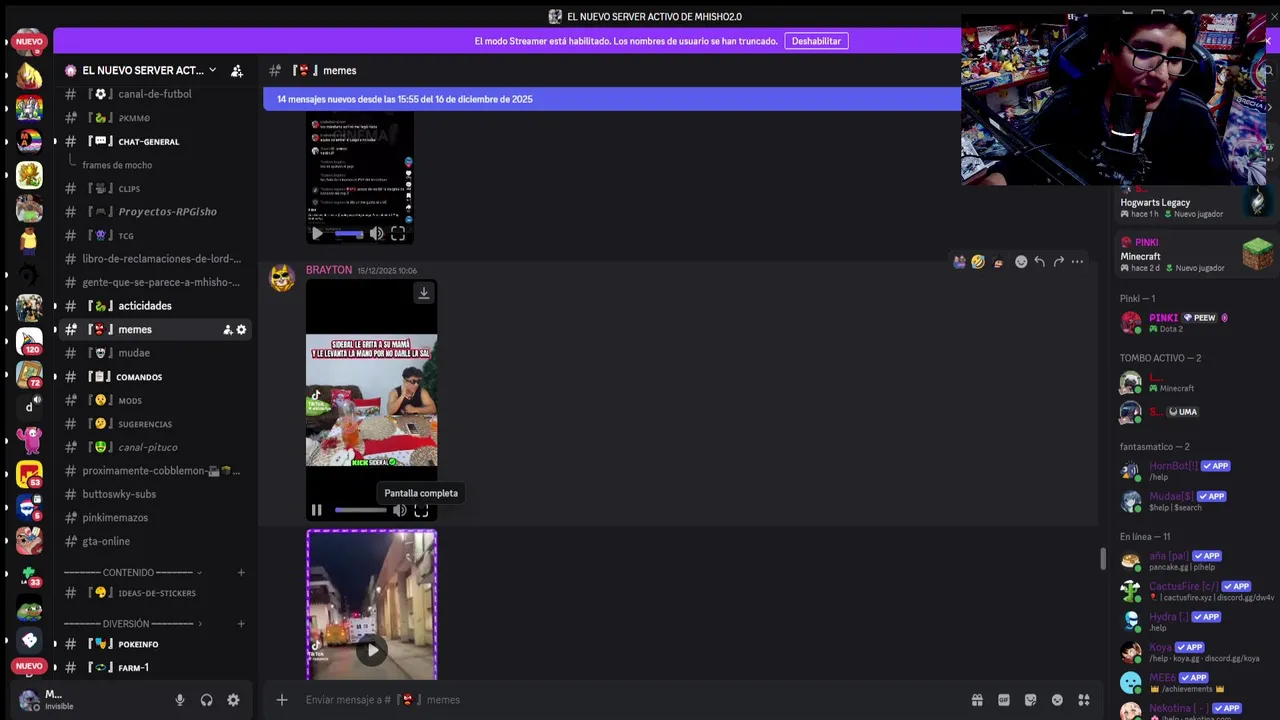The image size is (1280, 720).
Task: Play the street ambulance video
Action: point(372,650)
